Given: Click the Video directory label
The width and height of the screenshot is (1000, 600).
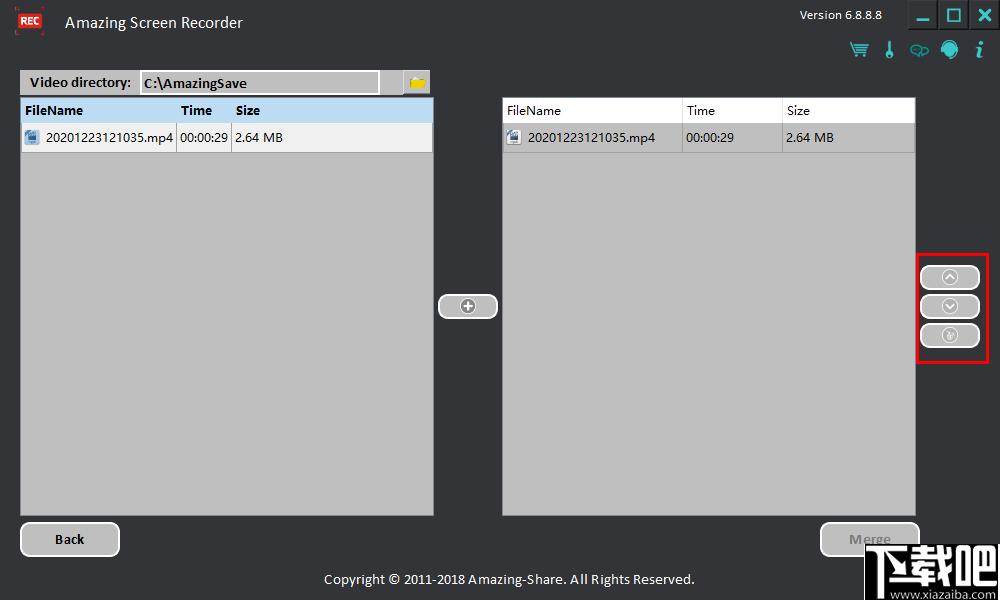Looking at the screenshot, I should (80, 83).
